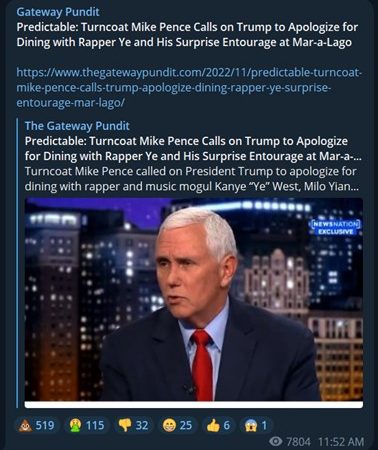Click the poop emoji reaction with 519
Screen dimensions: 378x450
[37, 425]
